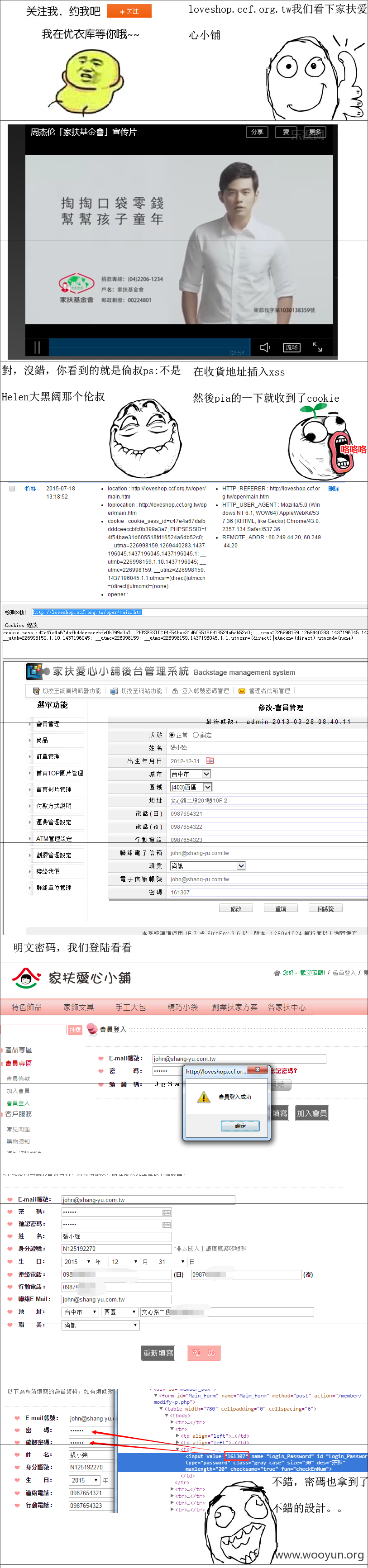Open 會員專區 in the shop sidebar
The height and width of the screenshot is (1568, 368).
(18, 1064)
